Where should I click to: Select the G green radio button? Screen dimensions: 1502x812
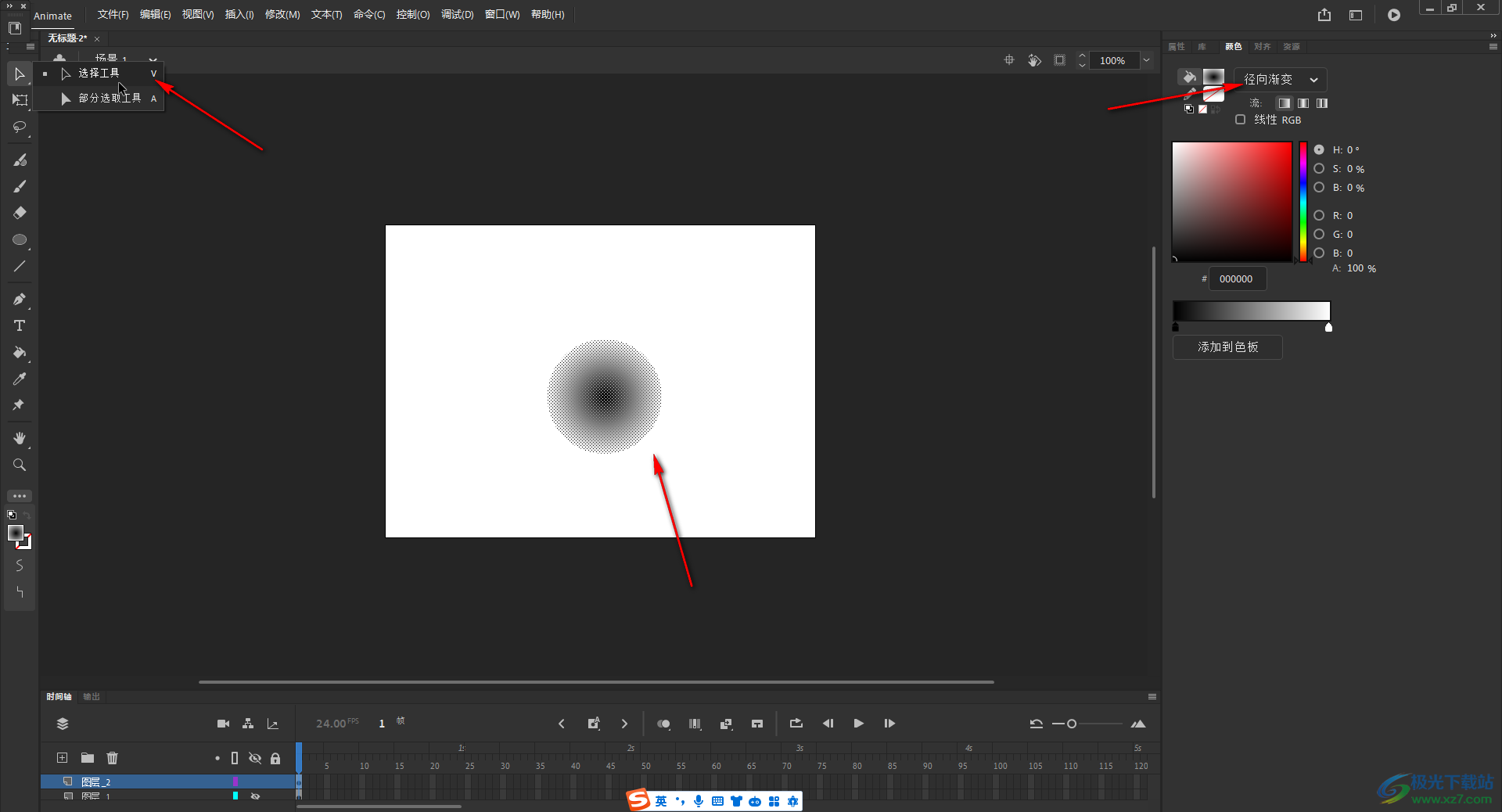(1319, 234)
